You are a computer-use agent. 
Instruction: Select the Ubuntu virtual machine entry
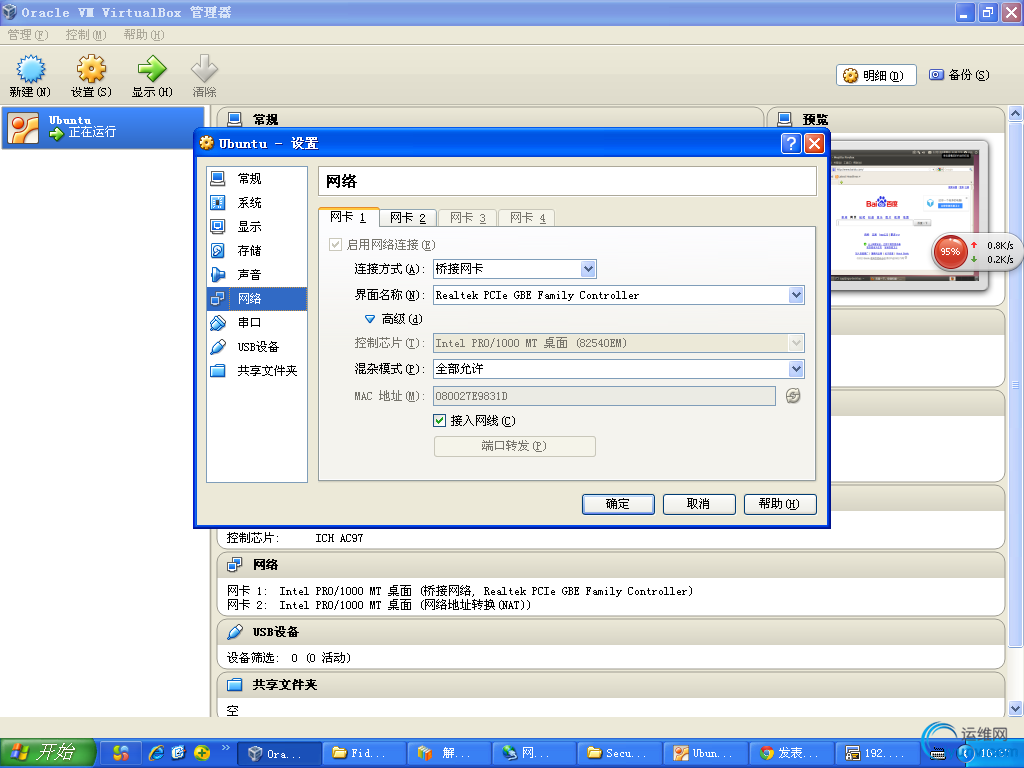(x=103, y=127)
